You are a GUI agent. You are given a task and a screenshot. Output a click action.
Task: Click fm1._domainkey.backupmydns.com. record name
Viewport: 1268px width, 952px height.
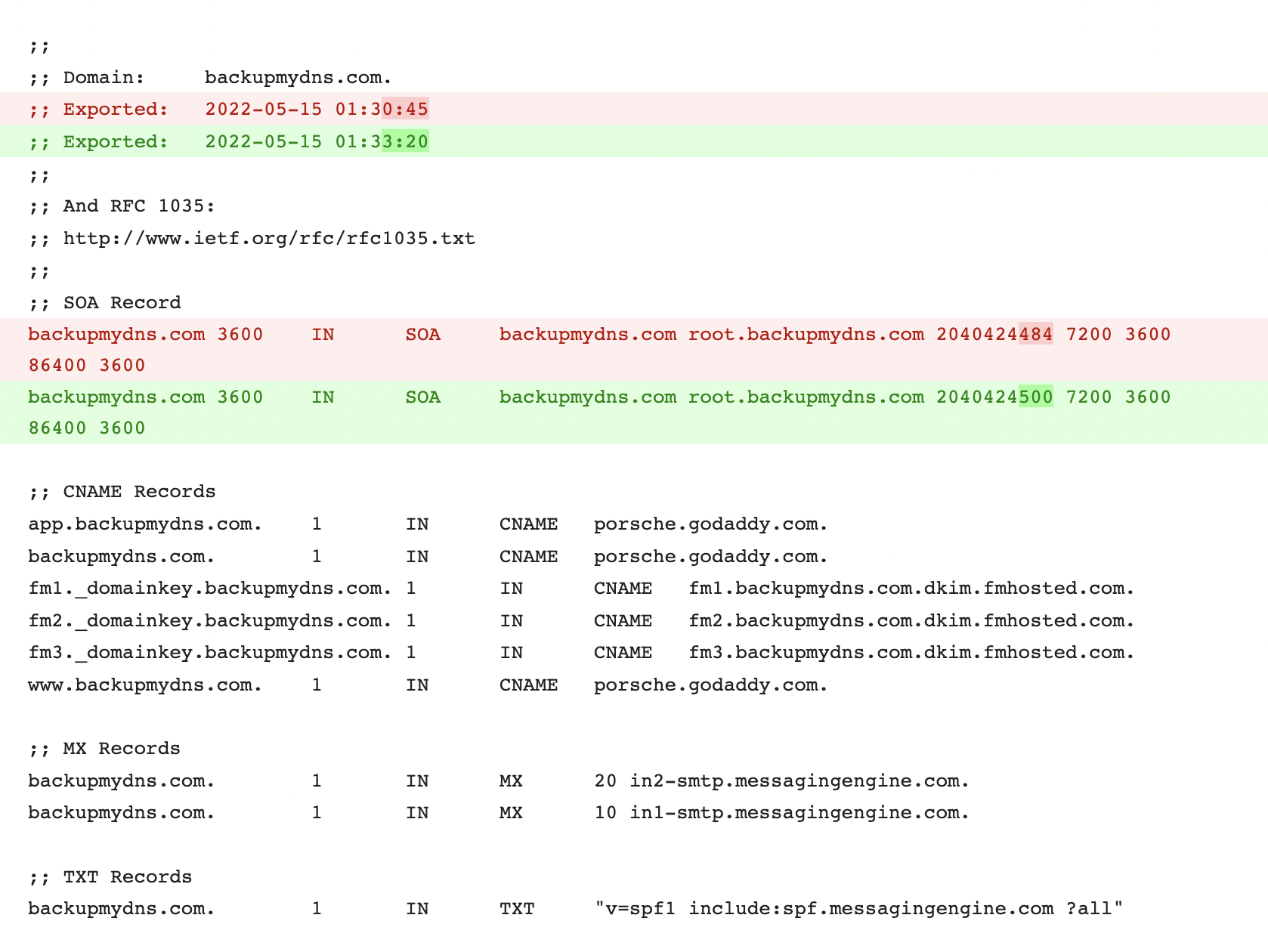(x=210, y=588)
